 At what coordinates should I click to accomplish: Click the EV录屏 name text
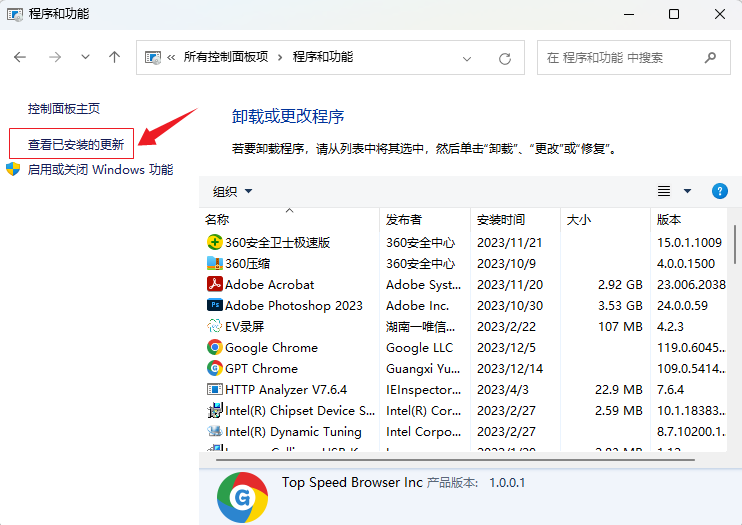244,327
